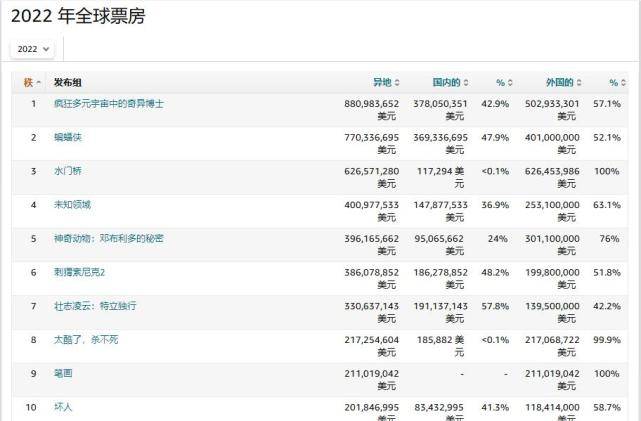Screen dimensions: 641x421
Task: Sort by the foreign % column
Action: pyautogui.click(x=617, y=82)
